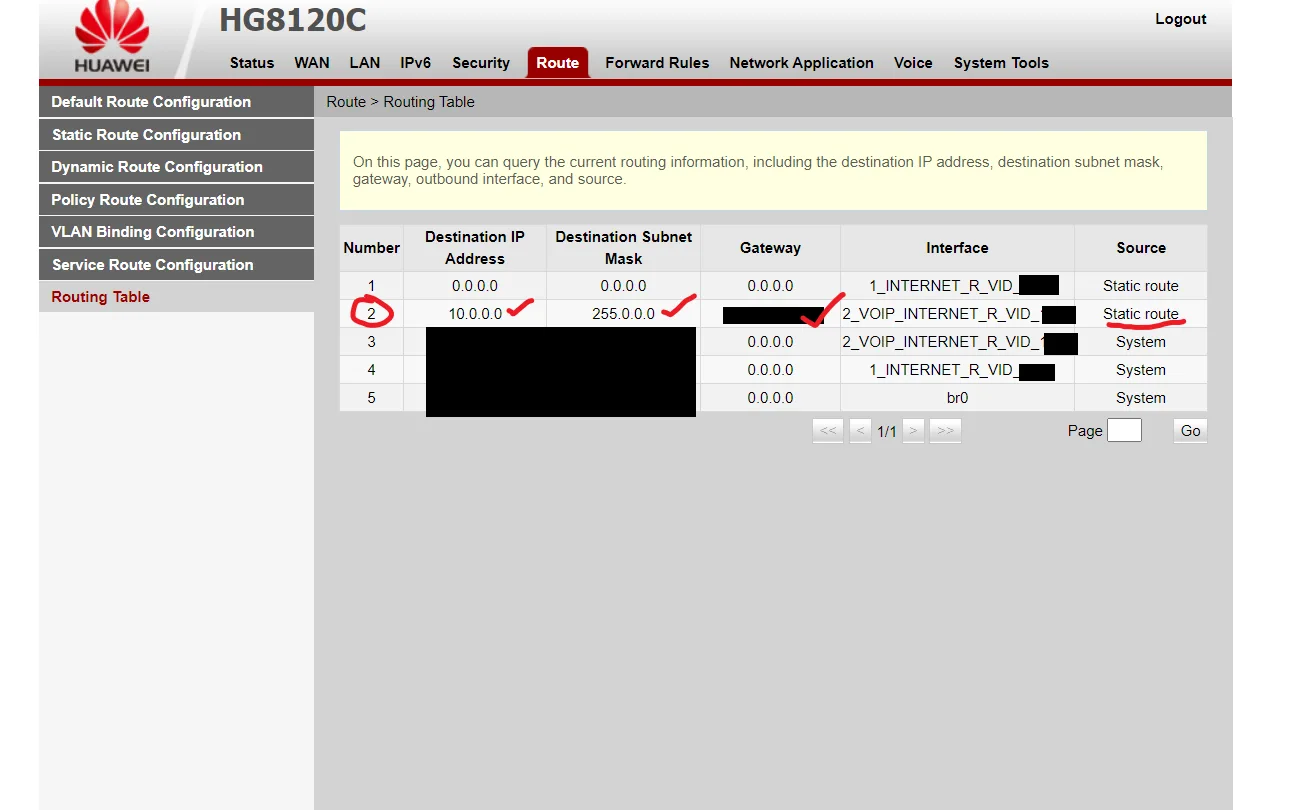Switch to the WAN tab
Viewport: 1304px width, 810px height.
(311, 63)
